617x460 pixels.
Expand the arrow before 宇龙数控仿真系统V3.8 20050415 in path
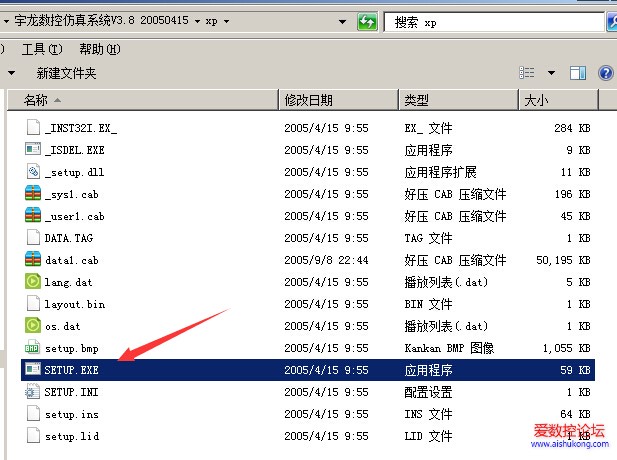[6, 21]
